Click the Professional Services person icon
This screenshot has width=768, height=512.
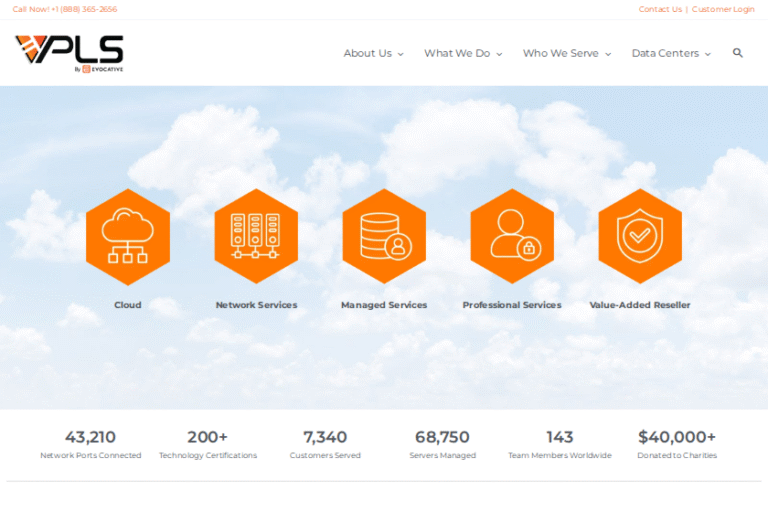(512, 236)
